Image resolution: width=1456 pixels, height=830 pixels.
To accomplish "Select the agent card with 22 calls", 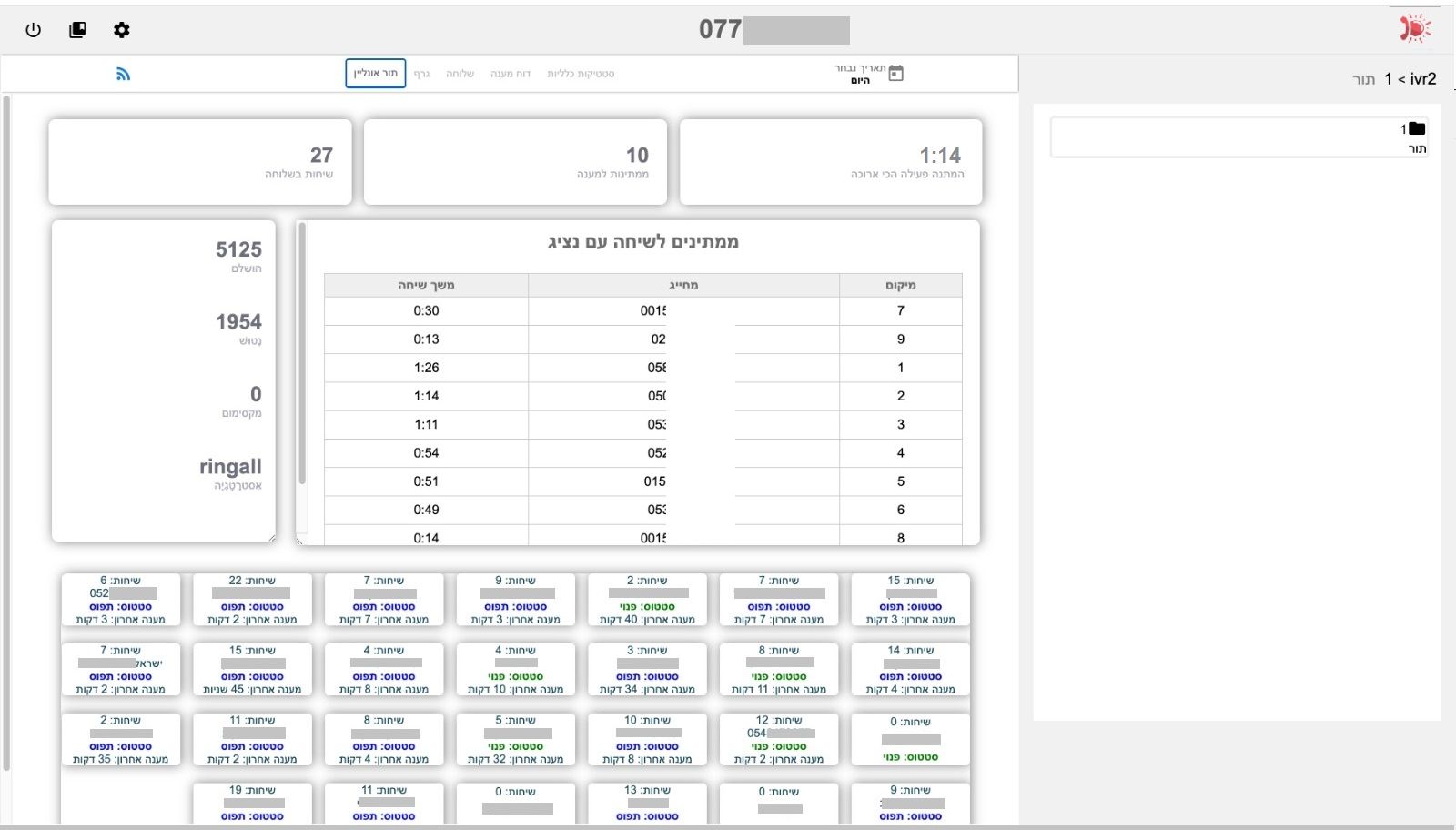I will [252, 600].
